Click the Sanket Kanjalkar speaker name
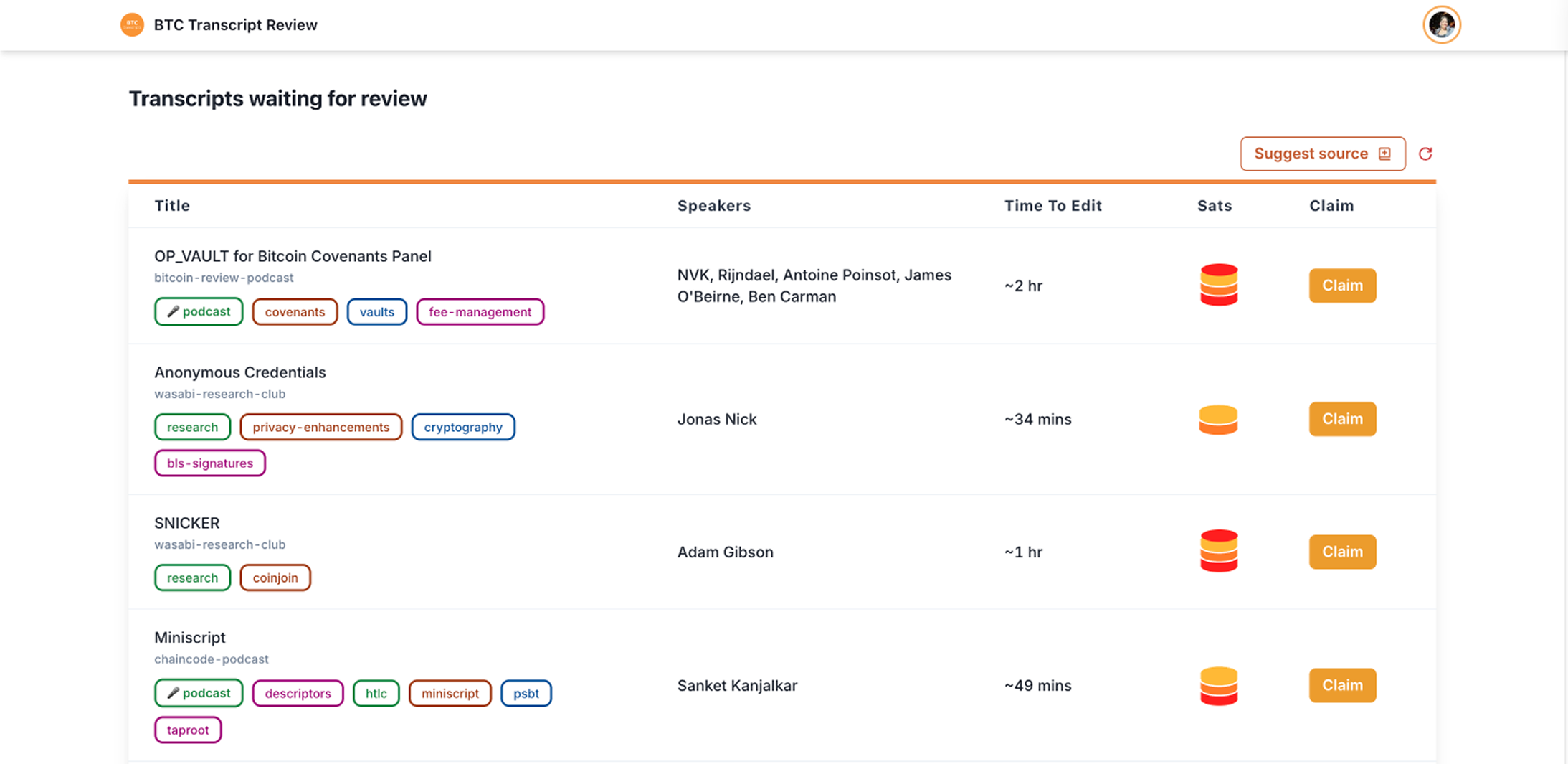 pos(737,685)
